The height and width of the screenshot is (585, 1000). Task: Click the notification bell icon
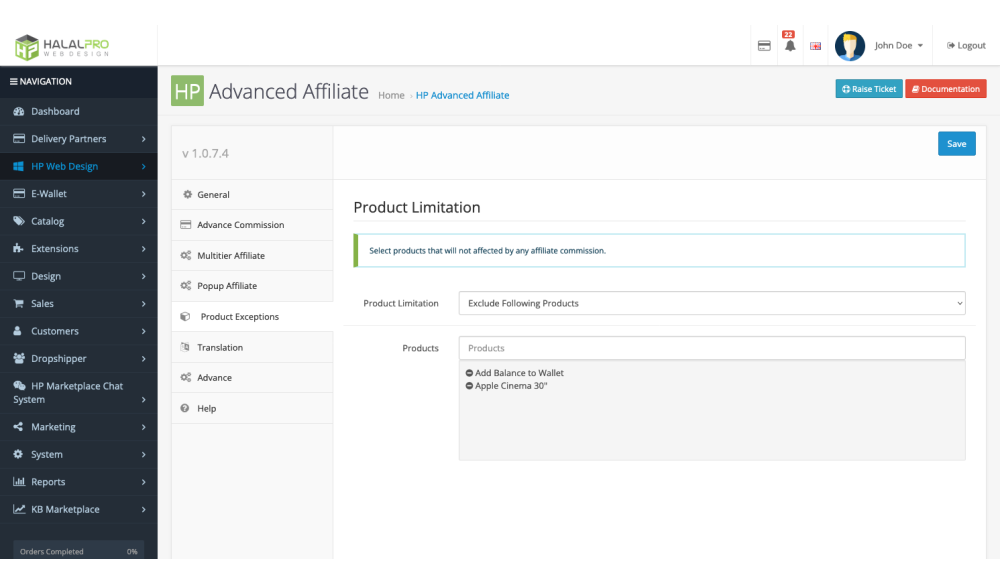tap(790, 46)
